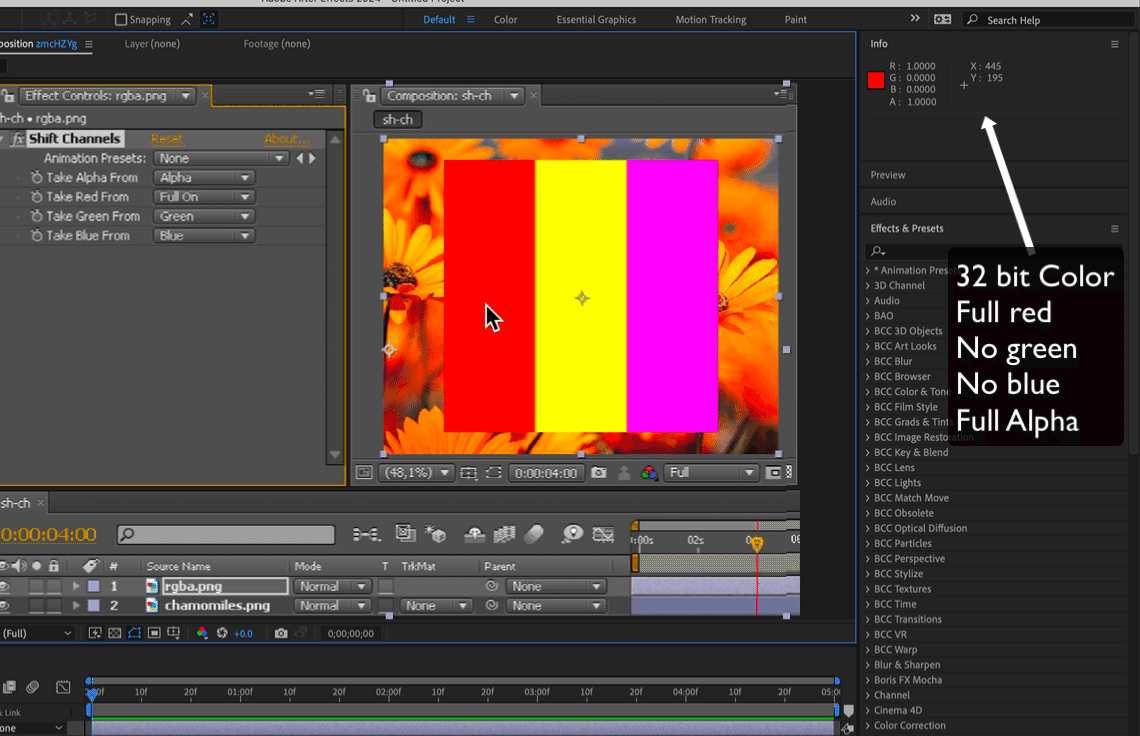Open the Audio panel header
1140x736 pixels.
click(883, 201)
